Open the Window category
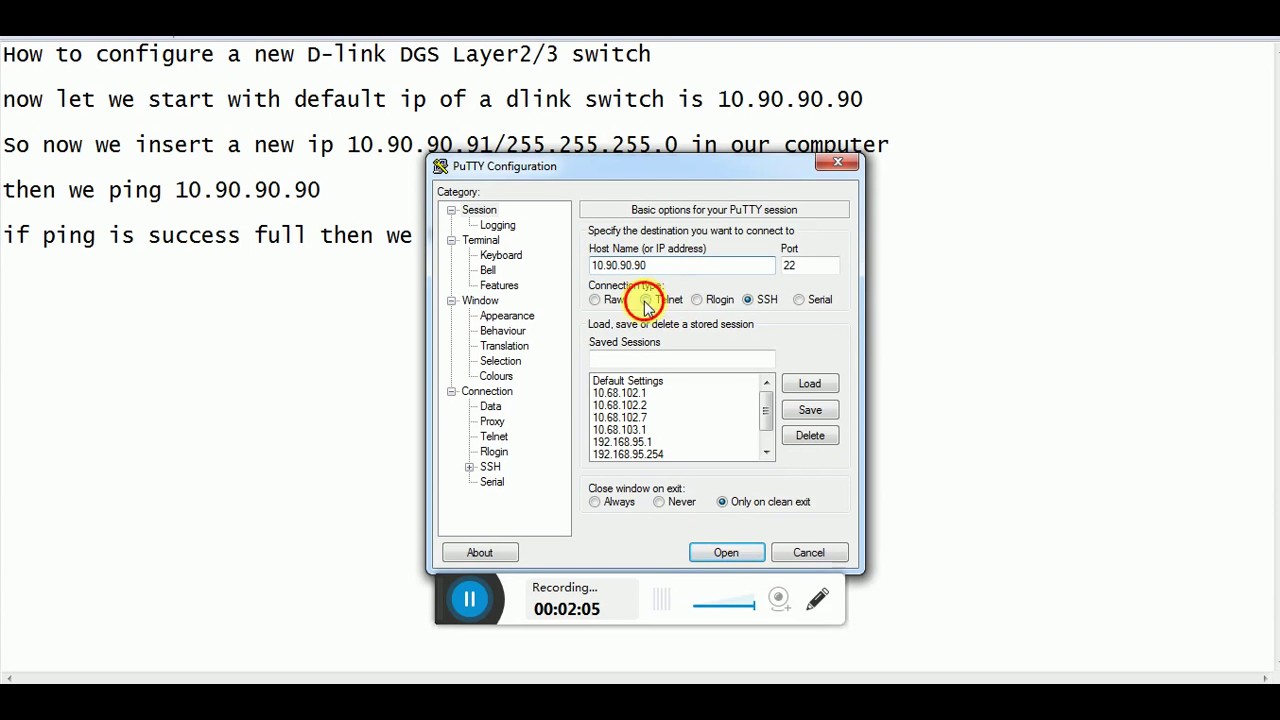Viewport: 1280px width, 720px height. pyautogui.click(x=480, y=300)
